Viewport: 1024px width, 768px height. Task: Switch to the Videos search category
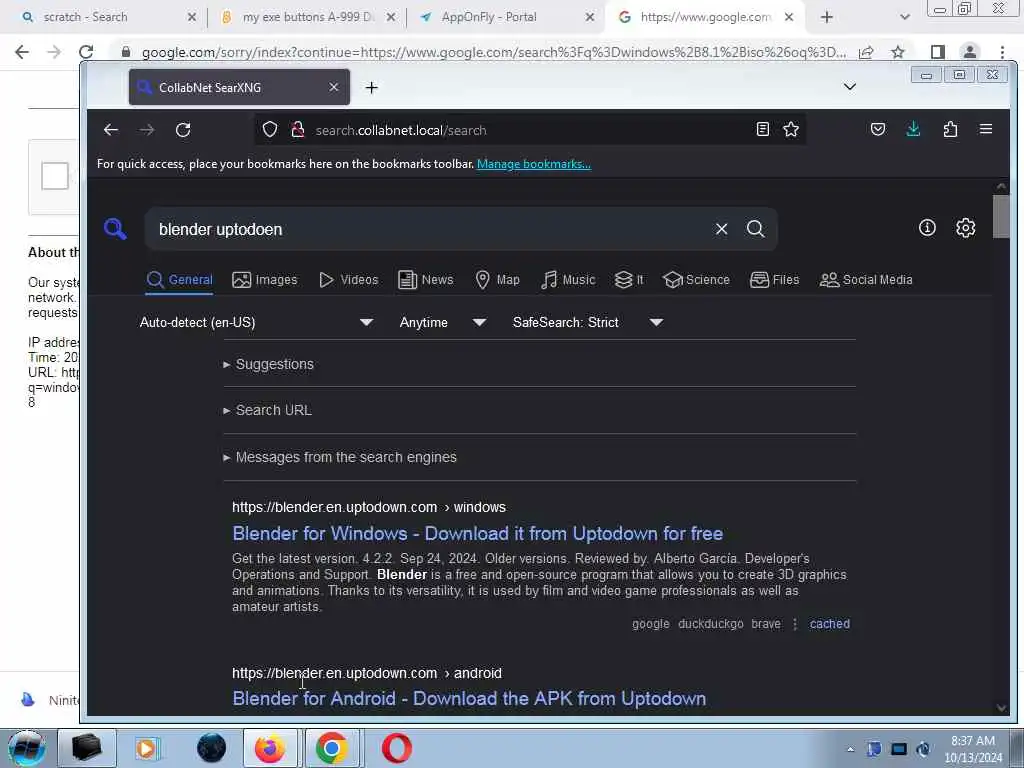click(x=348, y=280)
